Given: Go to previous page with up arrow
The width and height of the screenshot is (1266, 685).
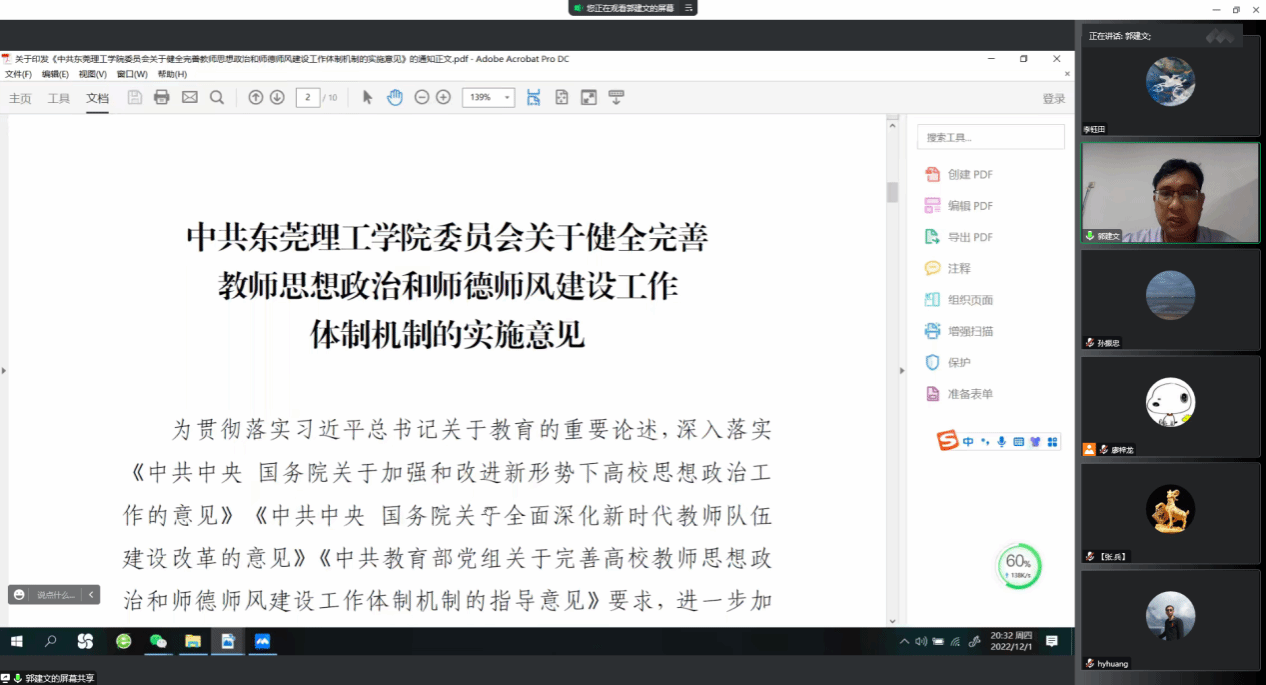Looking at the screenshot, I should point(256,97).
